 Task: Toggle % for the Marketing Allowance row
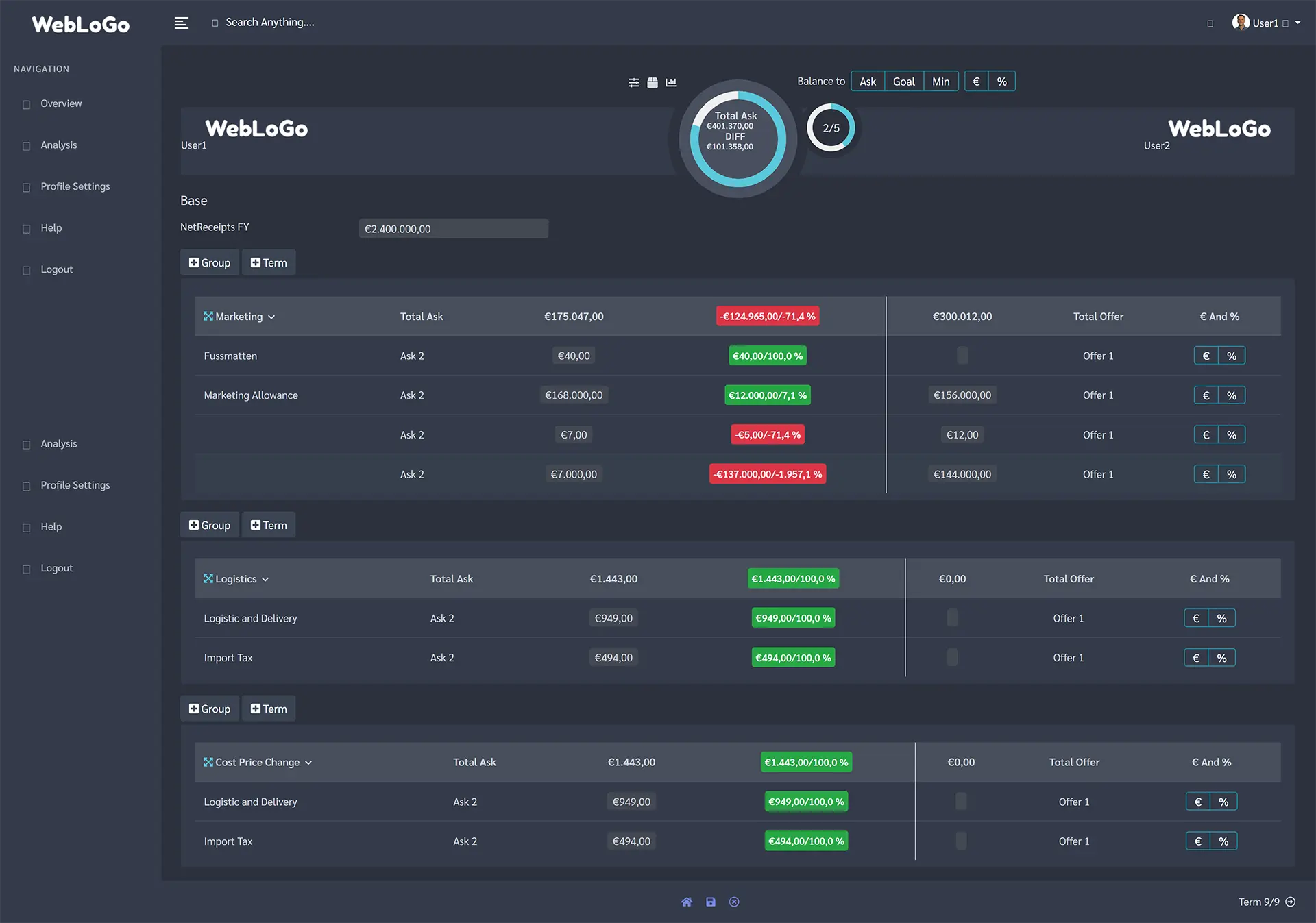click(x=1232, y=395)
